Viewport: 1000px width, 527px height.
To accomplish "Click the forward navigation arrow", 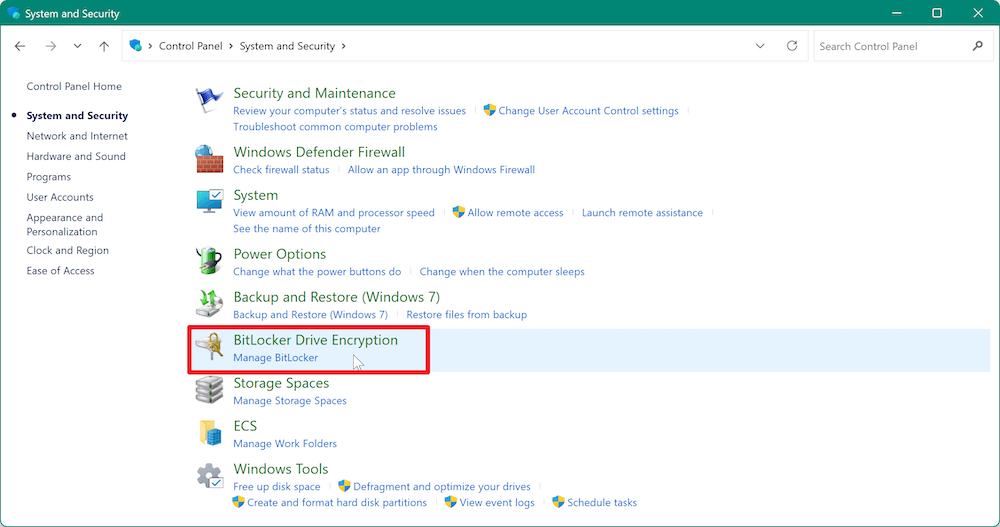I will click(50, 46).
